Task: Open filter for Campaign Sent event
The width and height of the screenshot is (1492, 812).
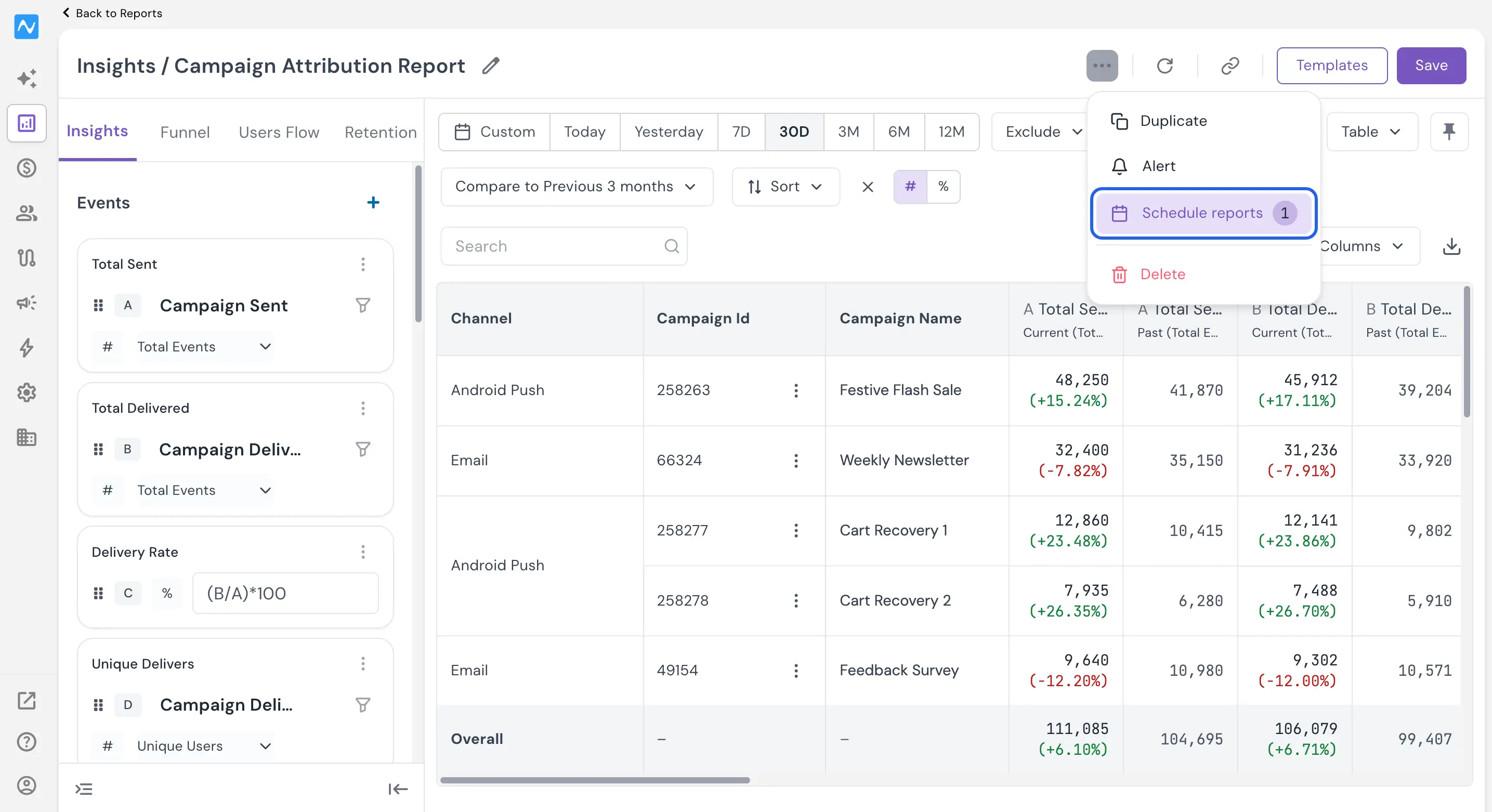Action: [362, 305]
